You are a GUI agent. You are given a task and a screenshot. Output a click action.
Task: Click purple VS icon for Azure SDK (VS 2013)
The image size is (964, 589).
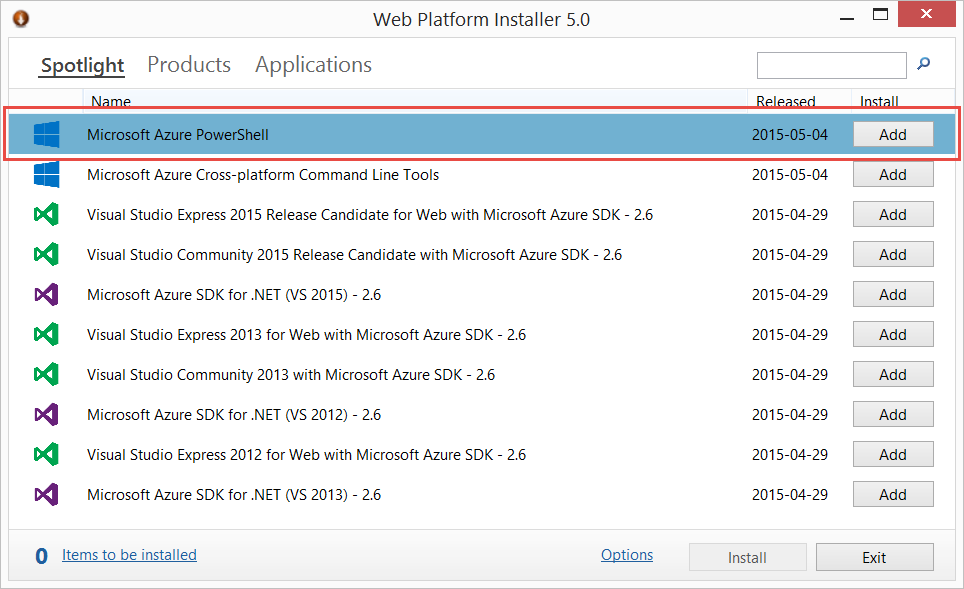pos(46,494)
